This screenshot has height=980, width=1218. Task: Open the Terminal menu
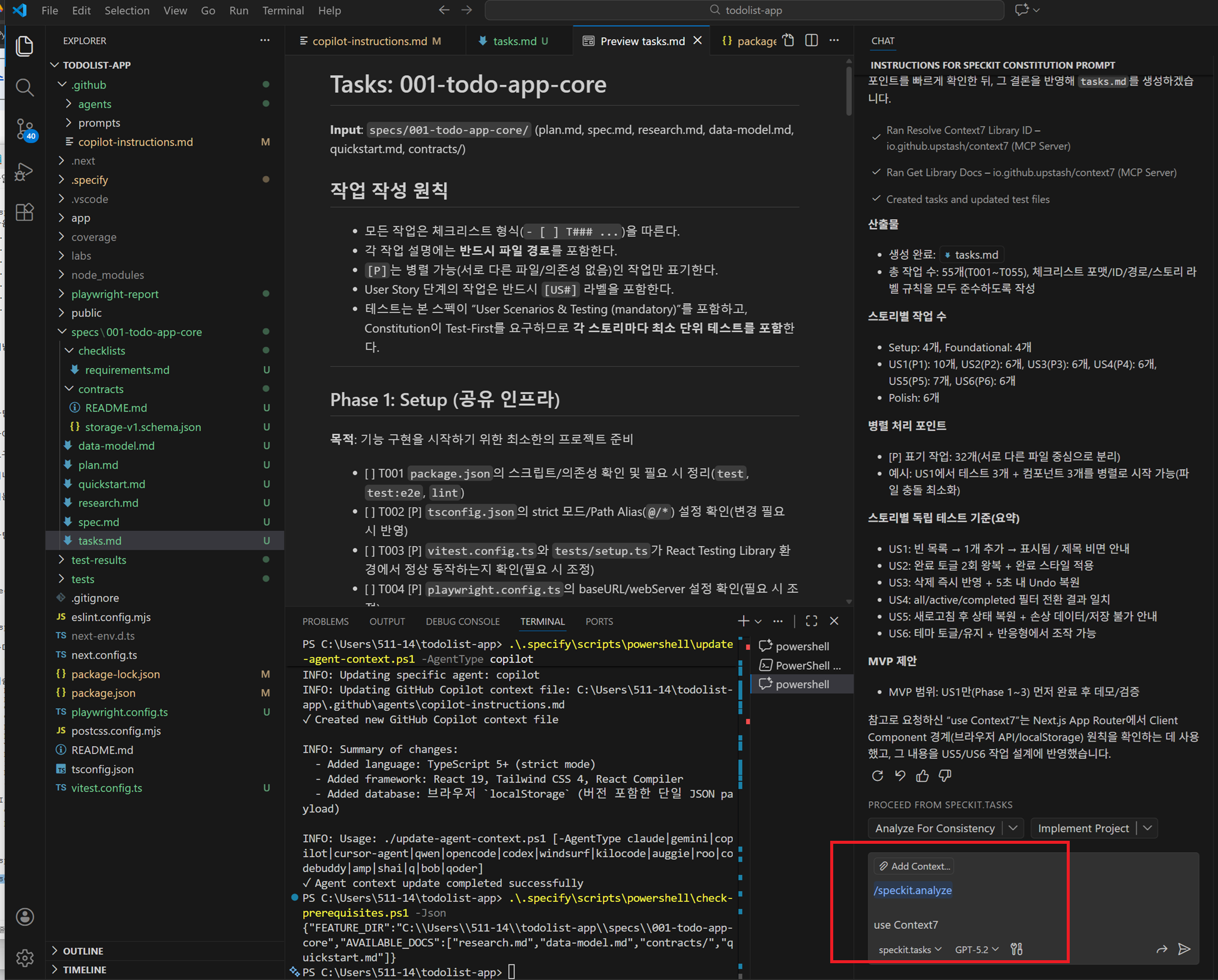coord(283,10)
